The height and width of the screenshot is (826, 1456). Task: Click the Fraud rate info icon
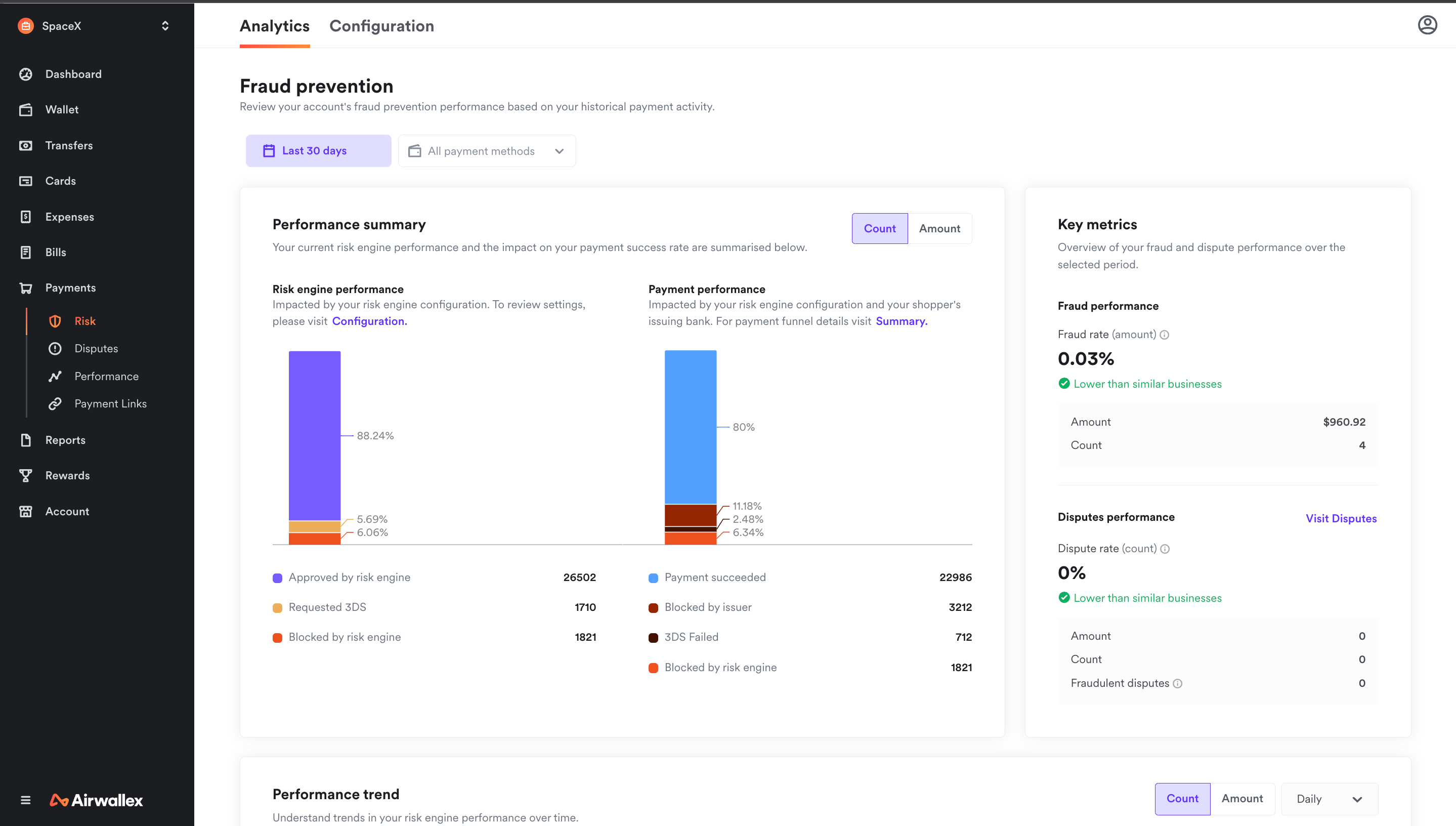pyautogui.click(x=1164, y=335)
